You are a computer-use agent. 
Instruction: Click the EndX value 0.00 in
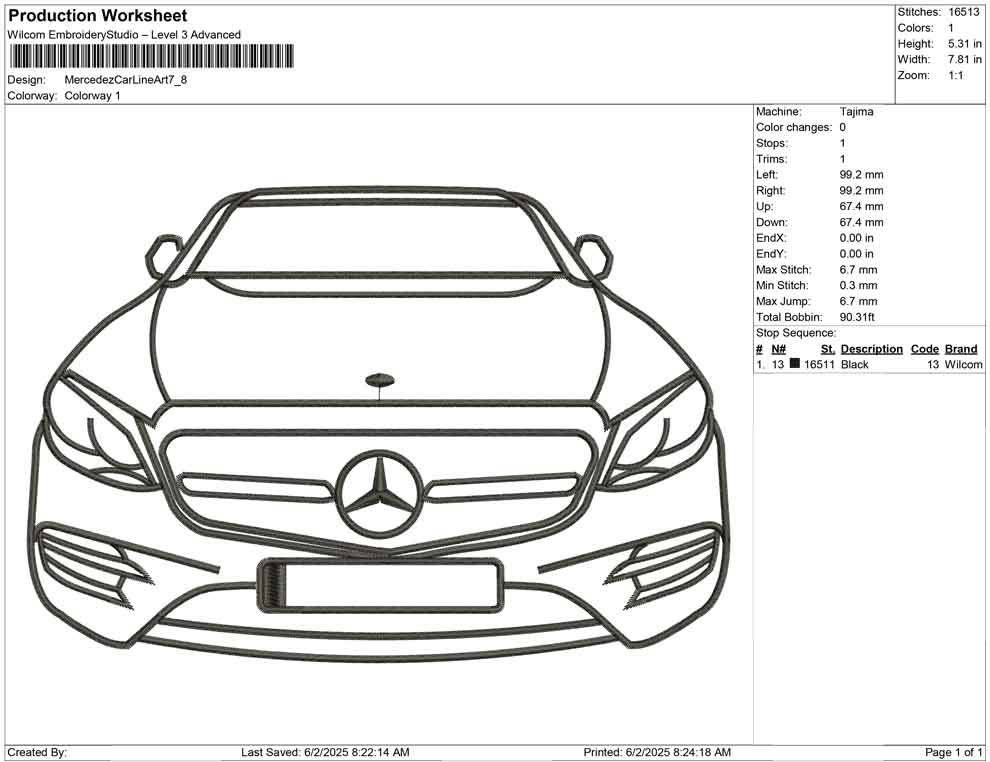tap(857, 238)
